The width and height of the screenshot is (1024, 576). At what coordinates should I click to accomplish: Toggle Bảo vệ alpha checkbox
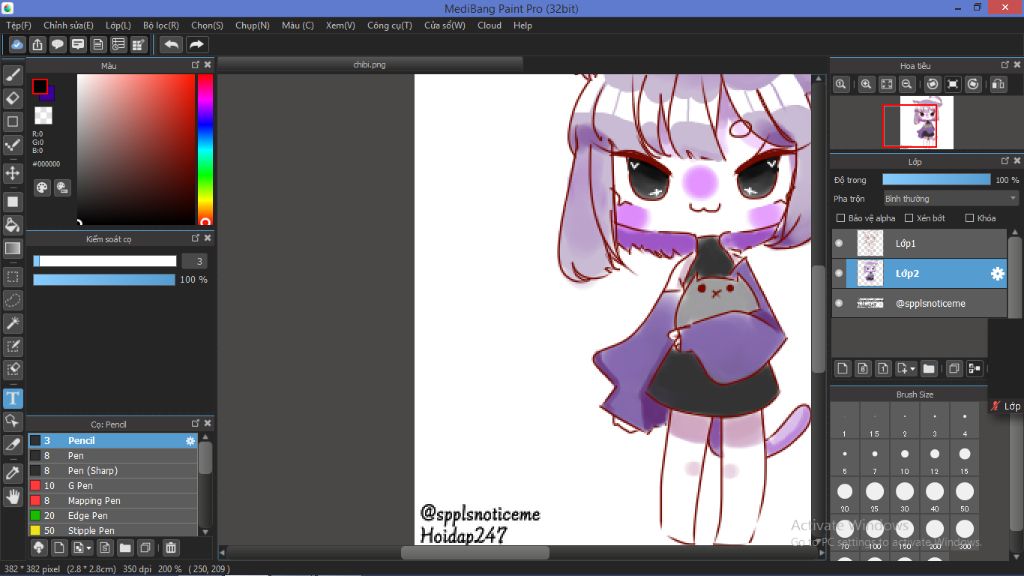click(840, 218)
